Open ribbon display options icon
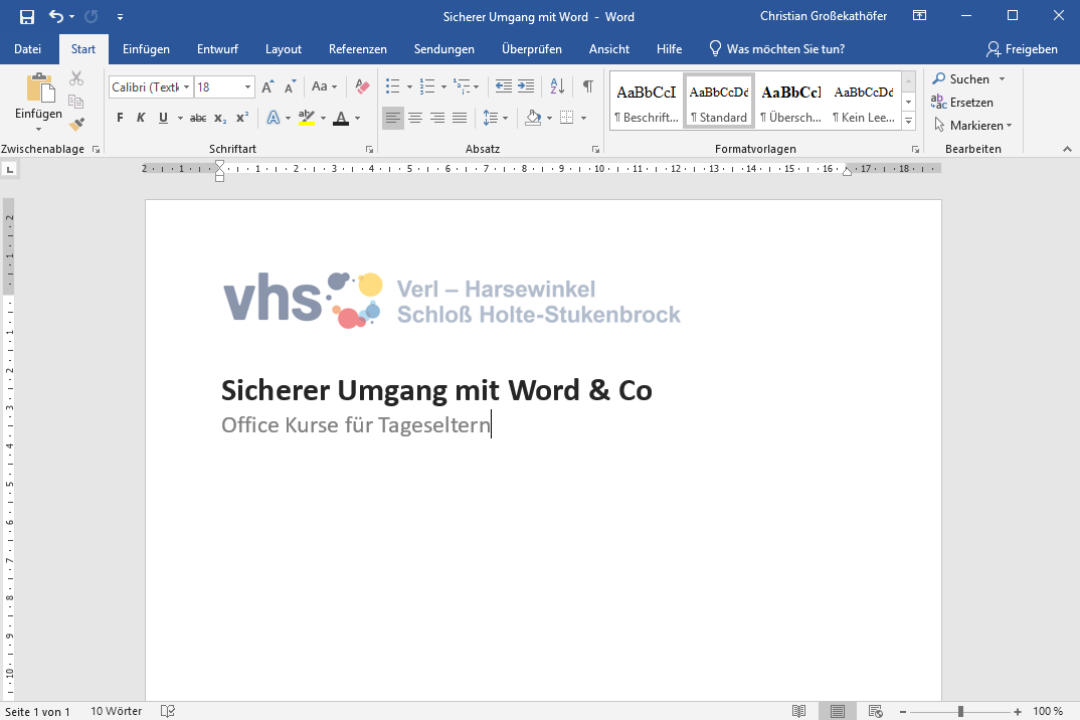Viewport: 1080px width, 720px height. [920, 16]
